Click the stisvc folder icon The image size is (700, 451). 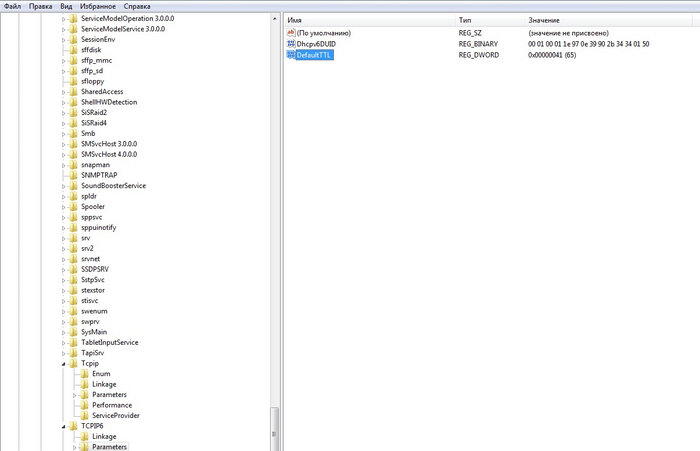[74, 301]
